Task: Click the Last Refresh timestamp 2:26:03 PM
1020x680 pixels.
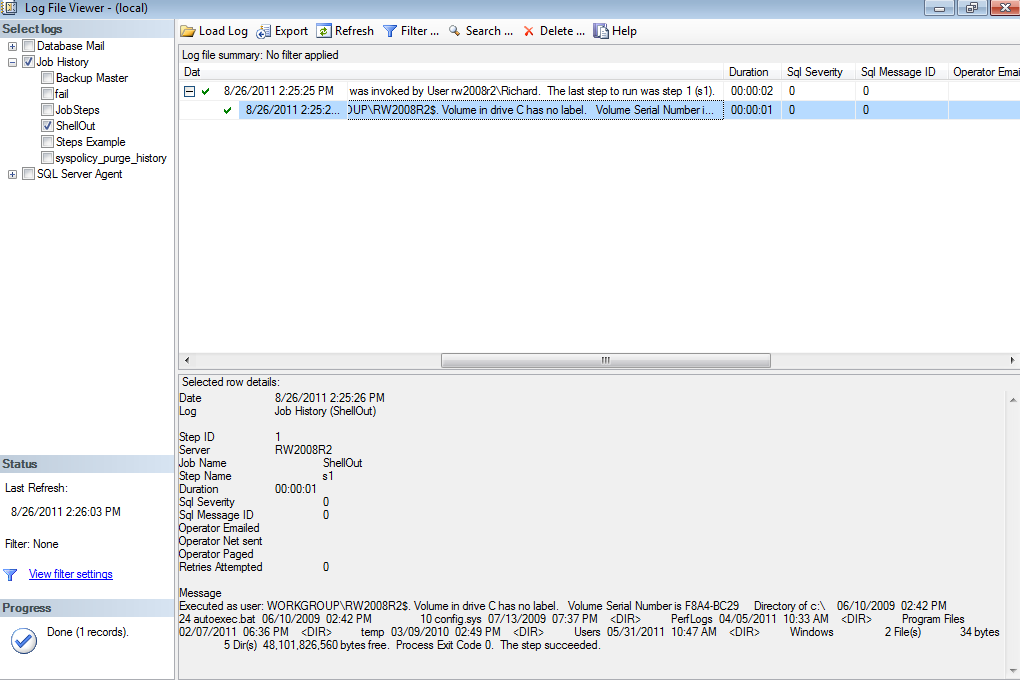Action: click(x=66, y=512)
